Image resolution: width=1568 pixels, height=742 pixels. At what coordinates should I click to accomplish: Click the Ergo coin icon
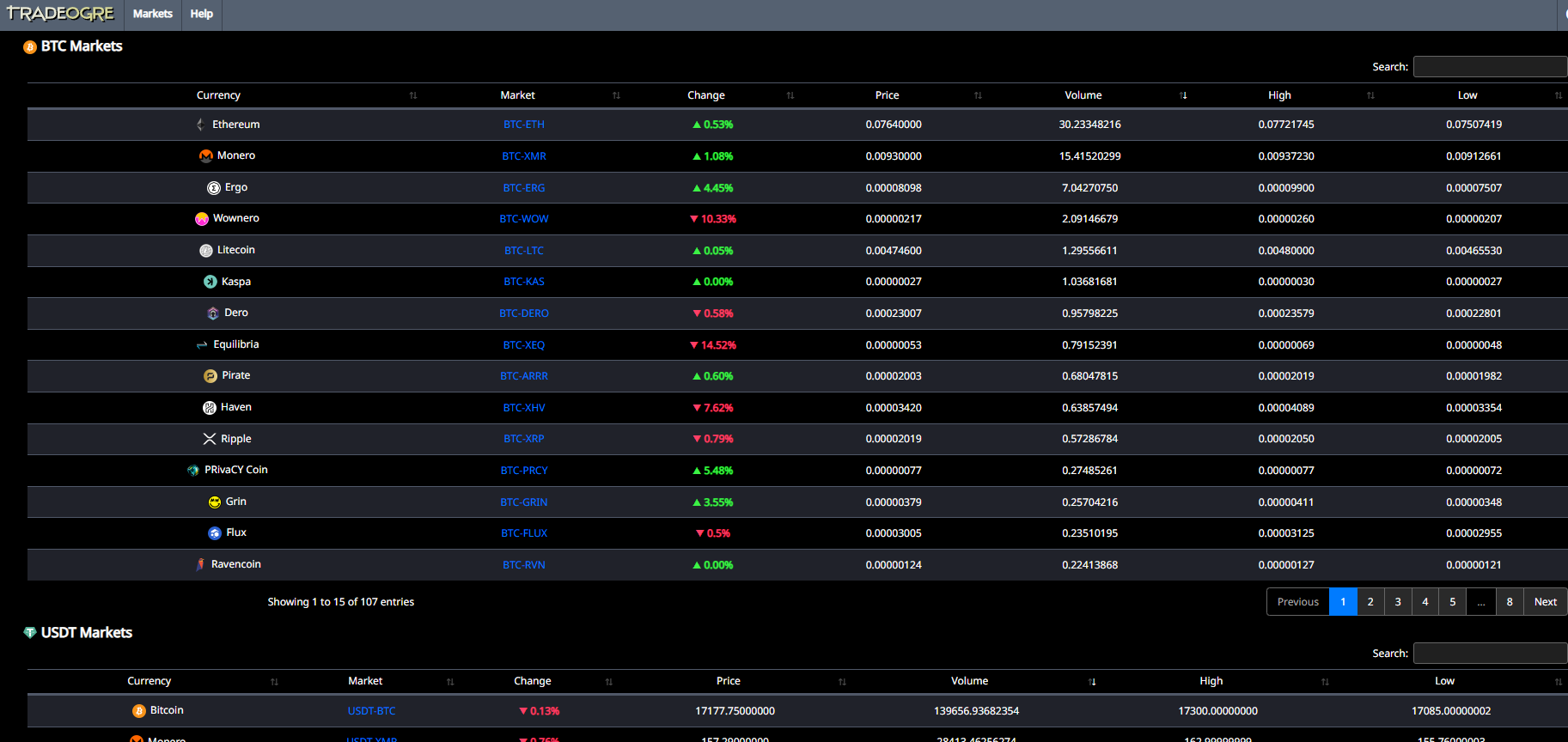point(214,187)
